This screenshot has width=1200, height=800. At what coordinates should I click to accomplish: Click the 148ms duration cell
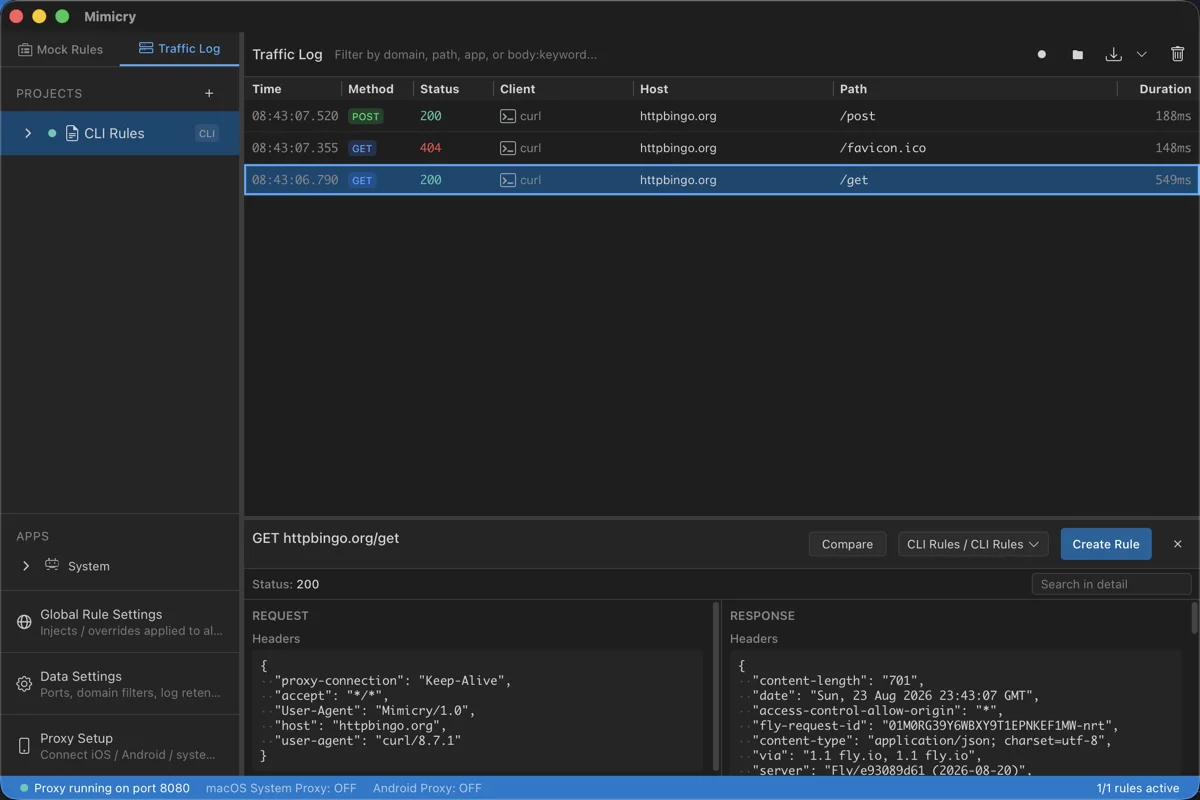coord(1174,148)
